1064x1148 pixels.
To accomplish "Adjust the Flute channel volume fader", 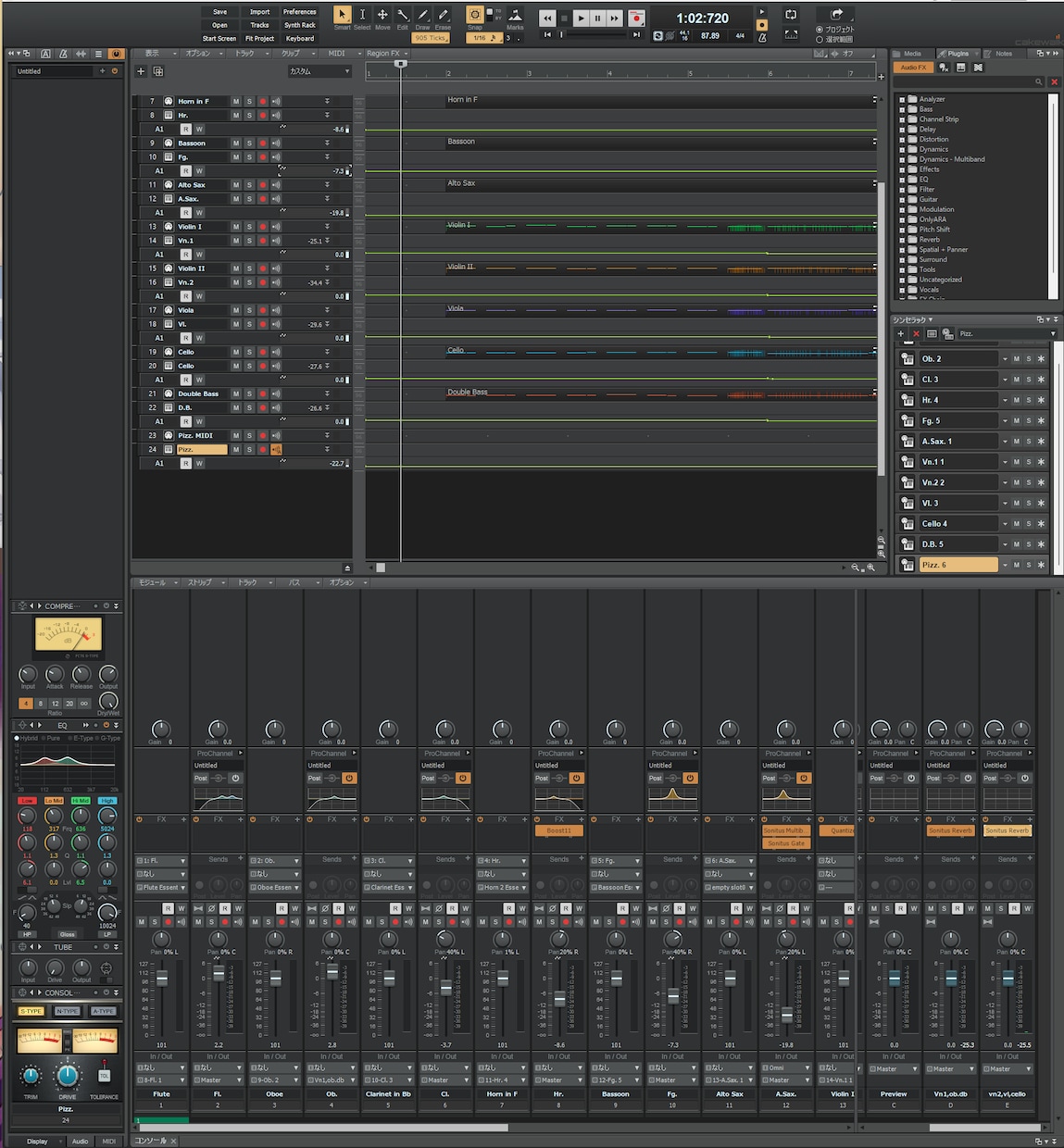I will click(x=162, y=979).
